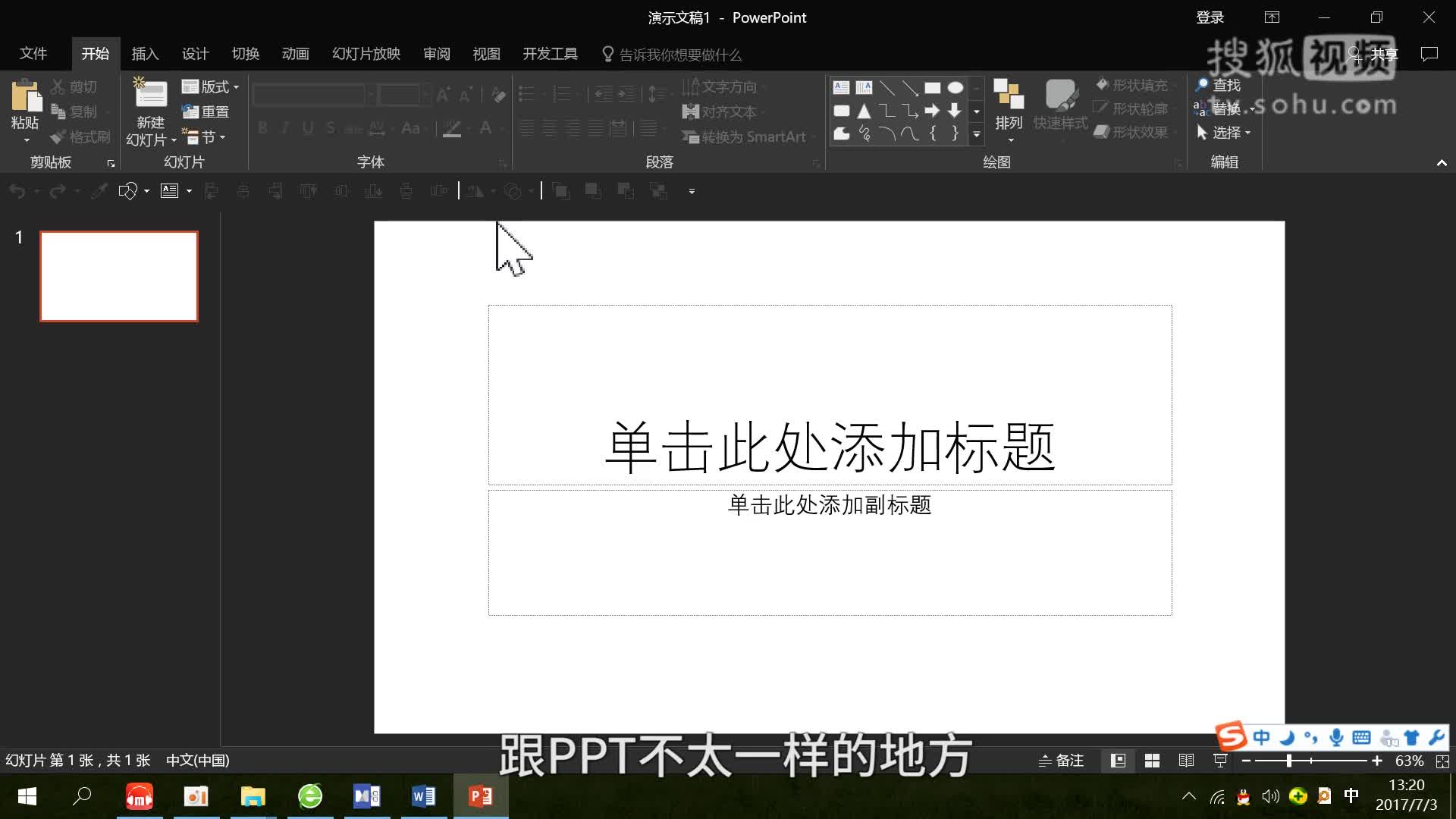This screenshot has width=1456, height=819.
Task: Toggle Bold formatting
Action: (x=262, y=127)
